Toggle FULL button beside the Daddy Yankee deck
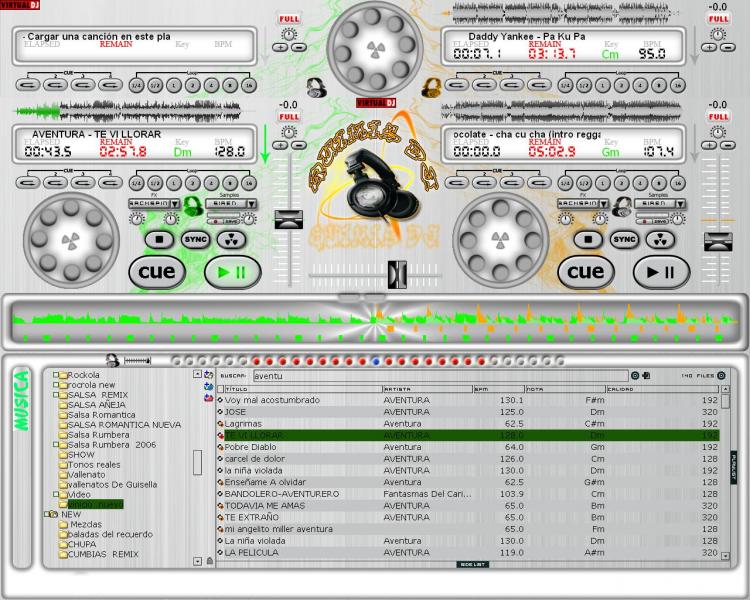The height and width of the screenshot is (600, 750). click(718, 19)
